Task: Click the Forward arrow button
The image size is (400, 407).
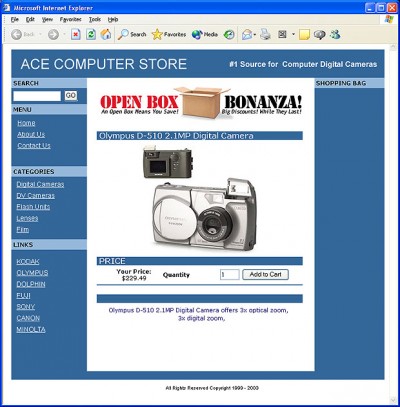Action: pos(53,34)
